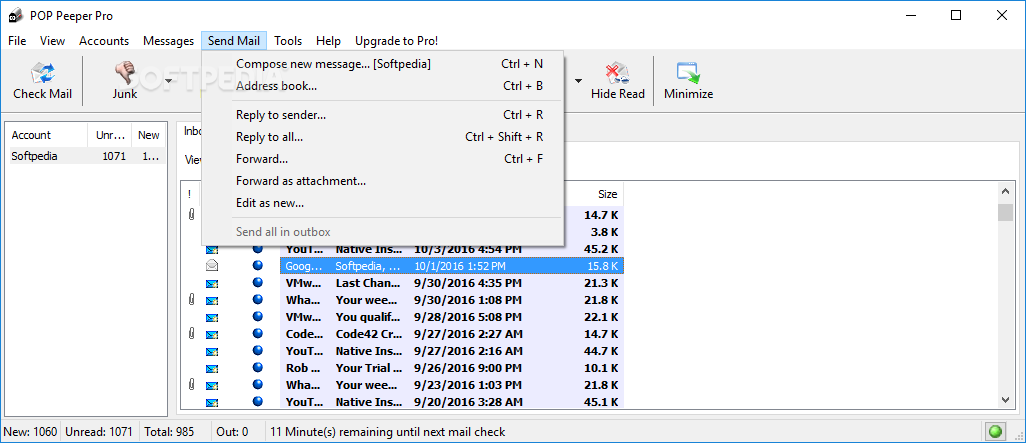
Task: Click the message list scrollbar thumb
Action: pyautogui.click(x=1006, y=213)
